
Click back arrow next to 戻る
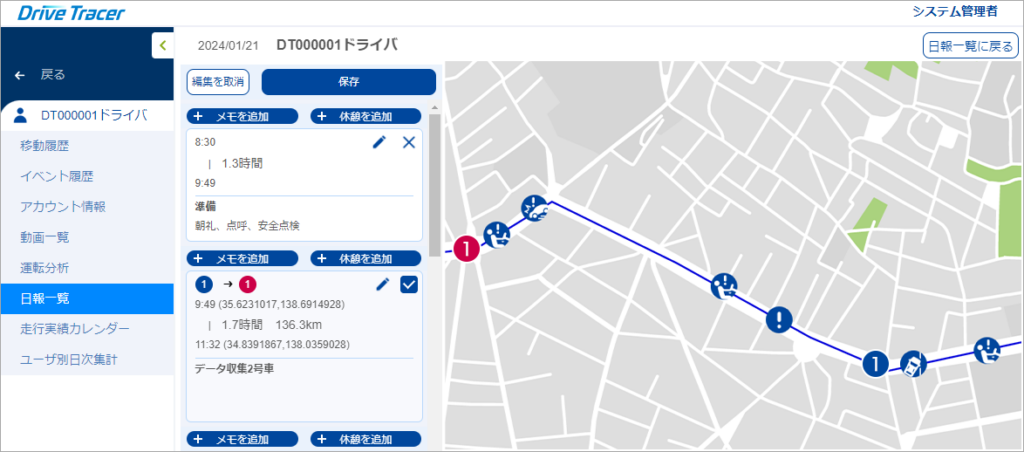tap(20, 75)
